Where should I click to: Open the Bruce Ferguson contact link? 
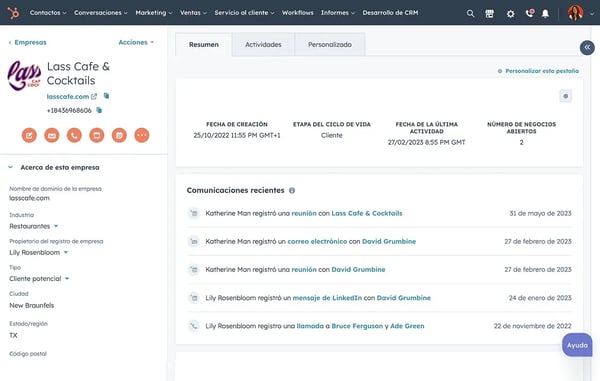click(x=357, y=326)
